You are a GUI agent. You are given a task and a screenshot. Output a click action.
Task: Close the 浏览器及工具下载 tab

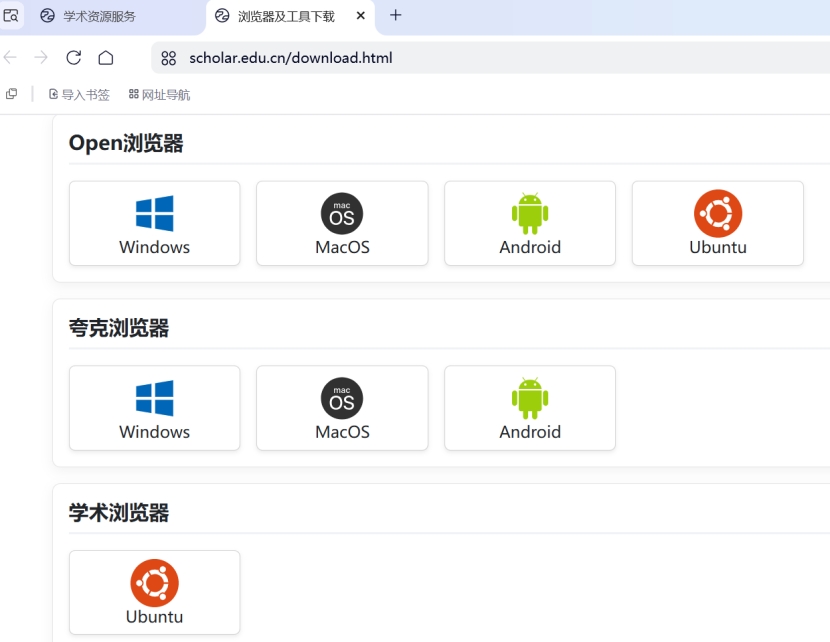tap(360, 16)
